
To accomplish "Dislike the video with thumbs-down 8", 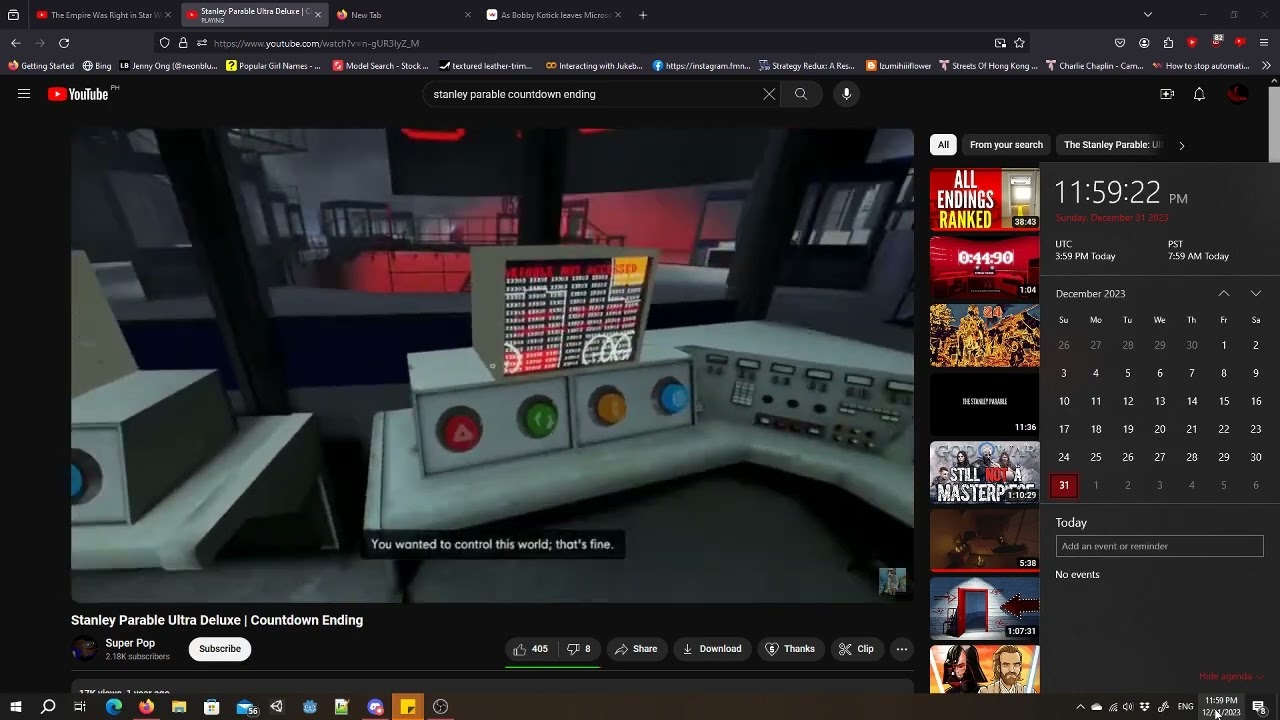I will 579,649.
